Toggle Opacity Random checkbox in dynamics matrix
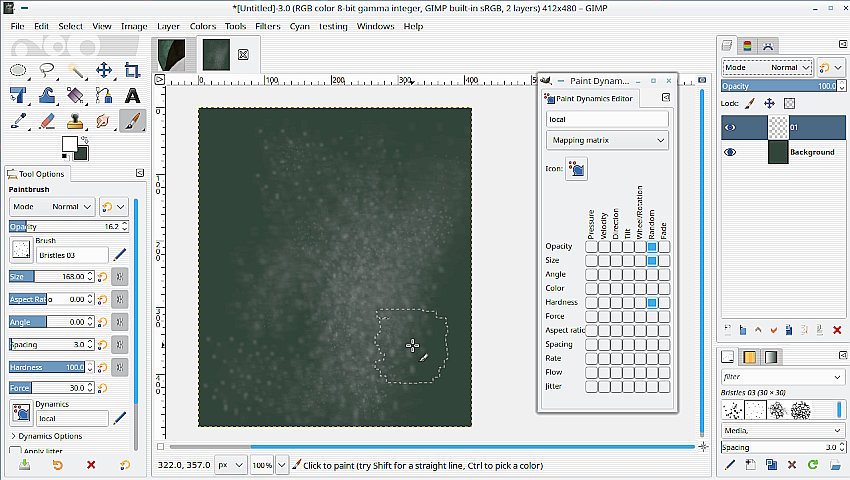This screenshot has width=850, height=480. (651, 247)
